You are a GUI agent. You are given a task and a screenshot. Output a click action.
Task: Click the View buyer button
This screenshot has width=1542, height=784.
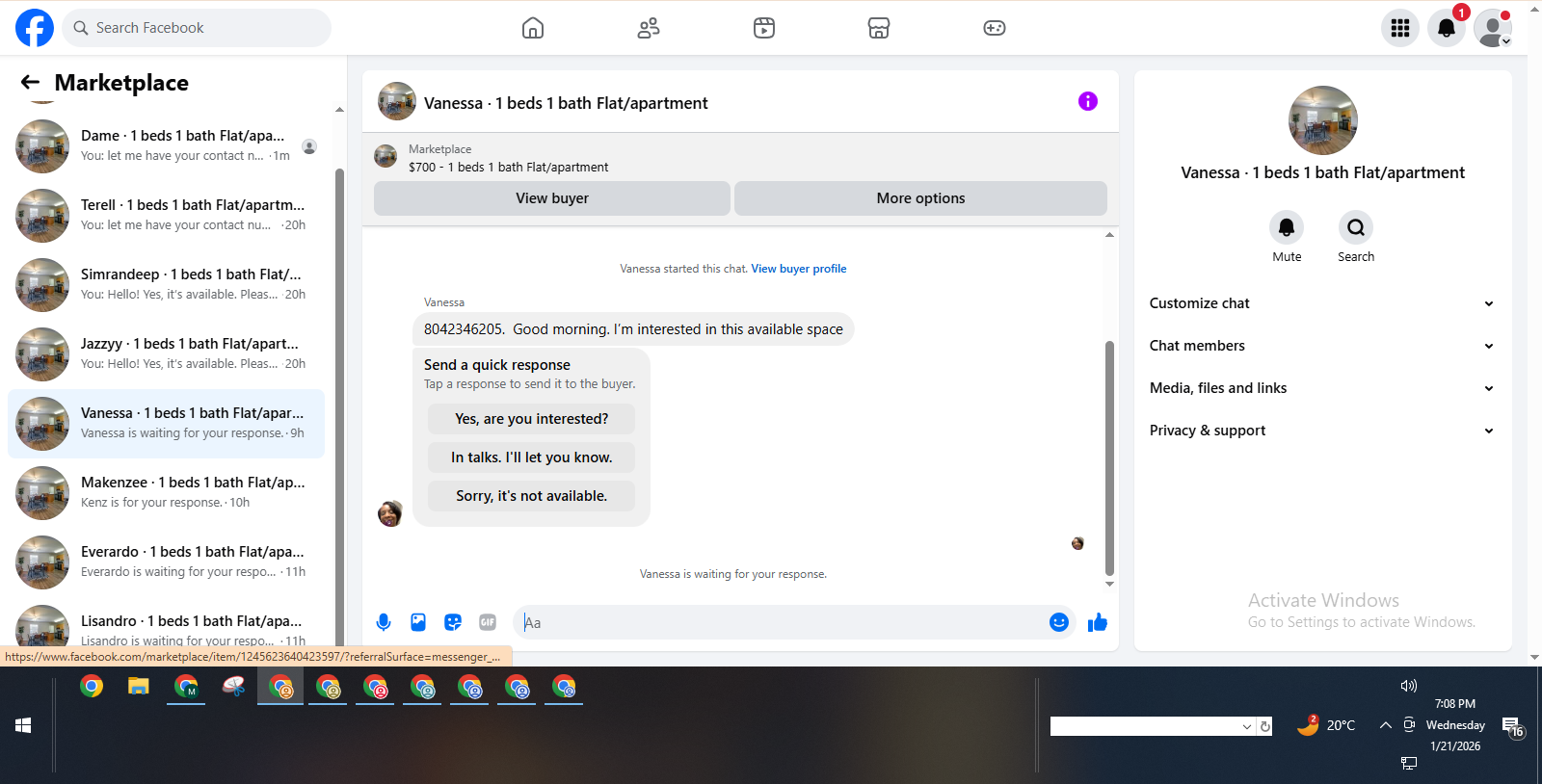[x=552, y=198]
